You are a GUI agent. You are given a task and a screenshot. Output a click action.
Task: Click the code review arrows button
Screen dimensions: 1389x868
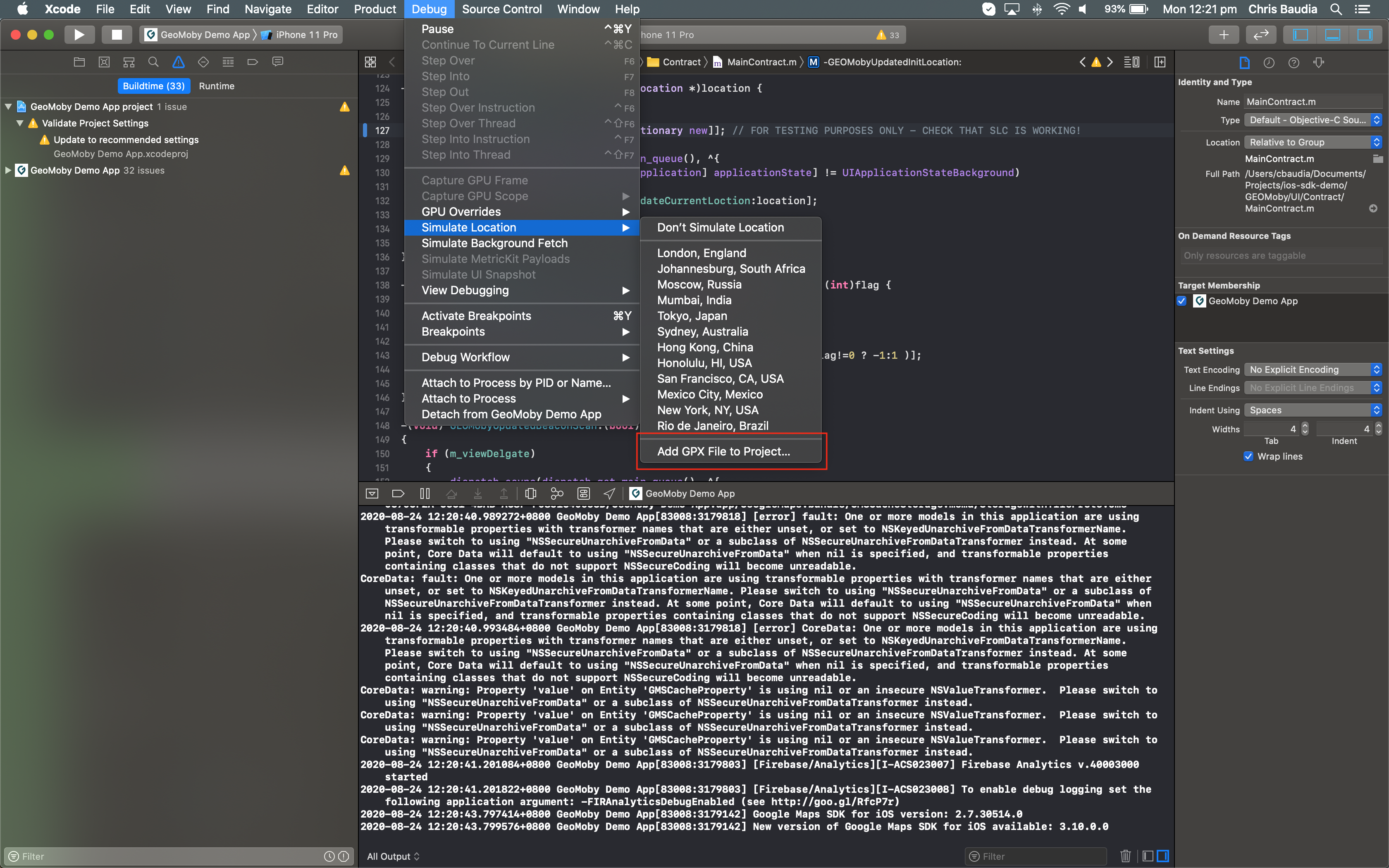[1261, 35]
